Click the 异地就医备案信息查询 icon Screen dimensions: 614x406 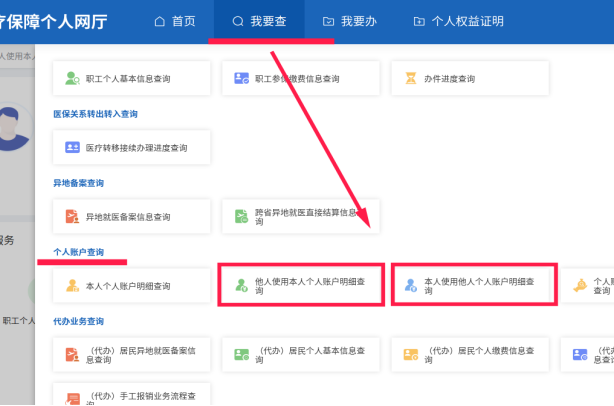[x=72, y=216]
